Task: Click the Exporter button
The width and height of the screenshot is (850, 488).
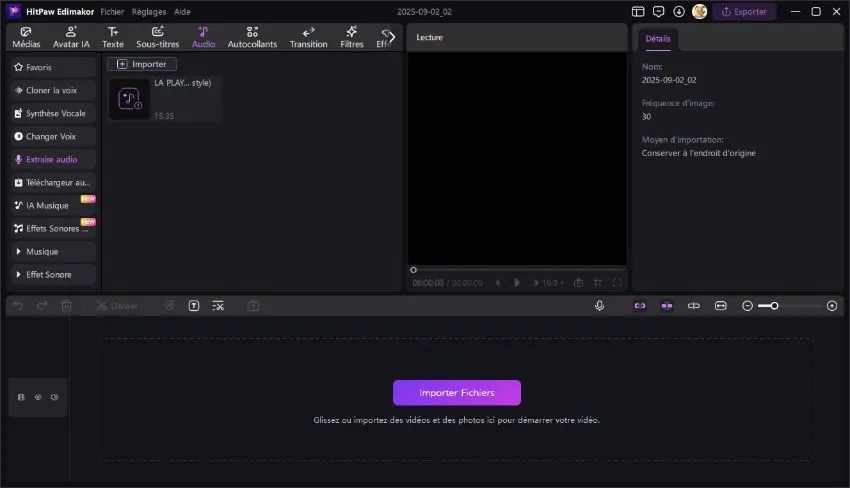Action: click(x=744, y=11)
